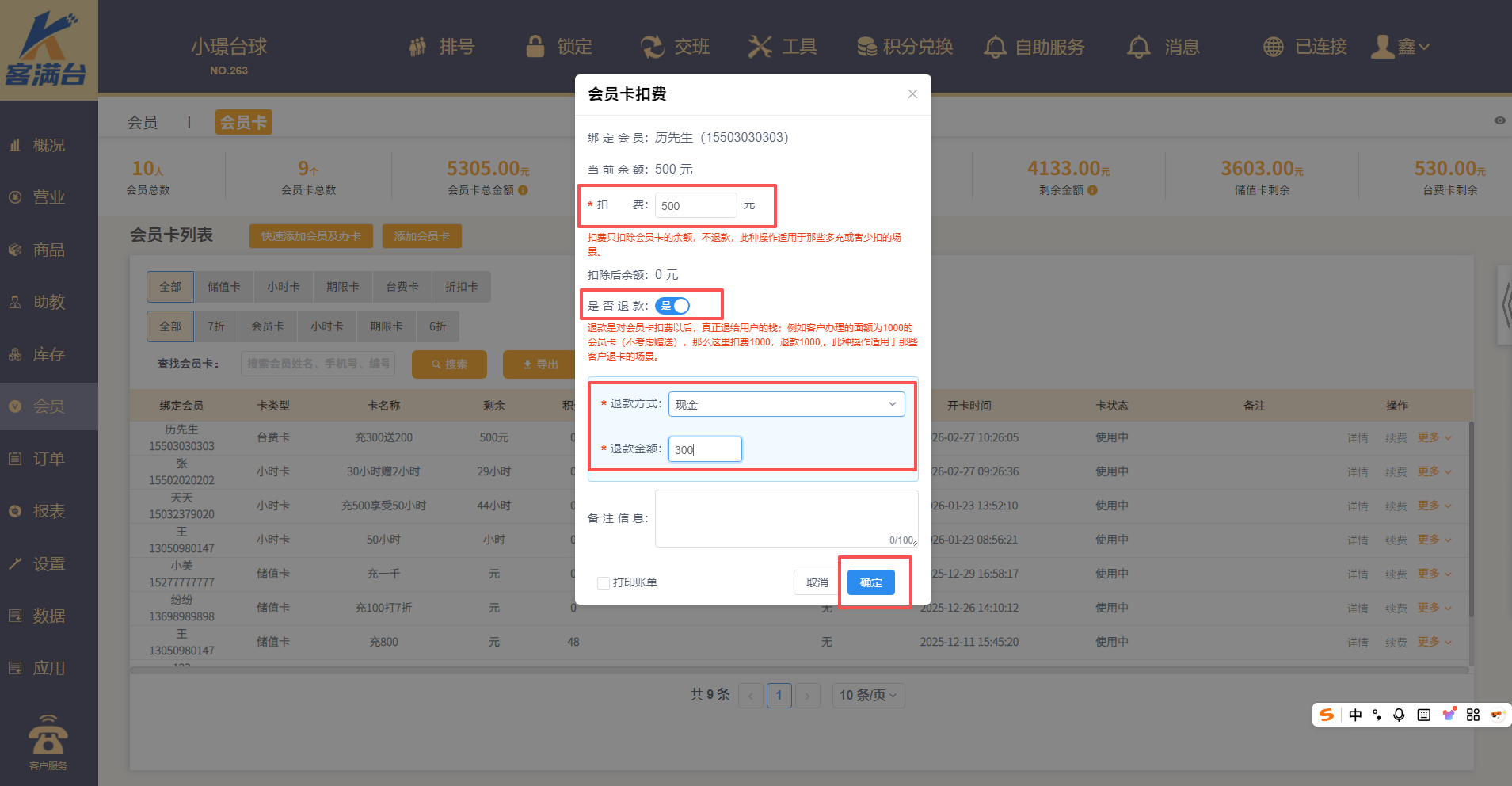
Task: Click the blue 确定 confirm button
Action: (870, 582)
